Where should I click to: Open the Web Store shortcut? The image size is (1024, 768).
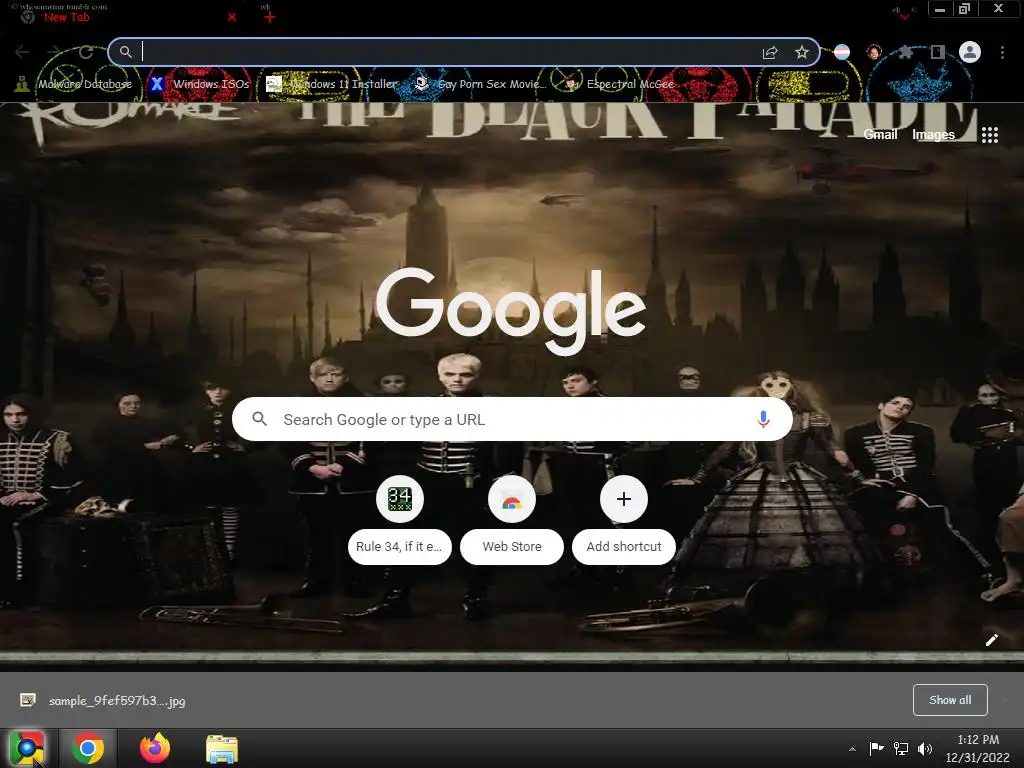point(512,519)
